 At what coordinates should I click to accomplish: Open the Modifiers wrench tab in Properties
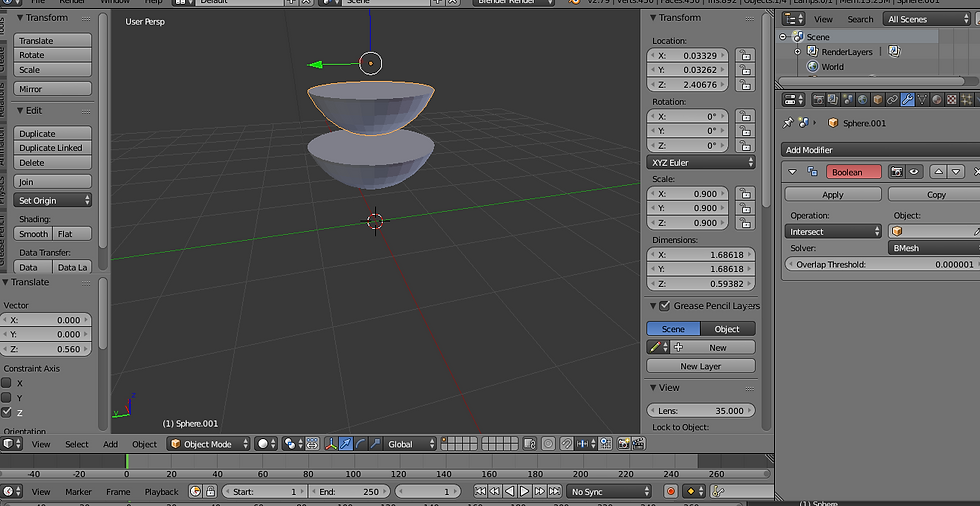(908, 99)
